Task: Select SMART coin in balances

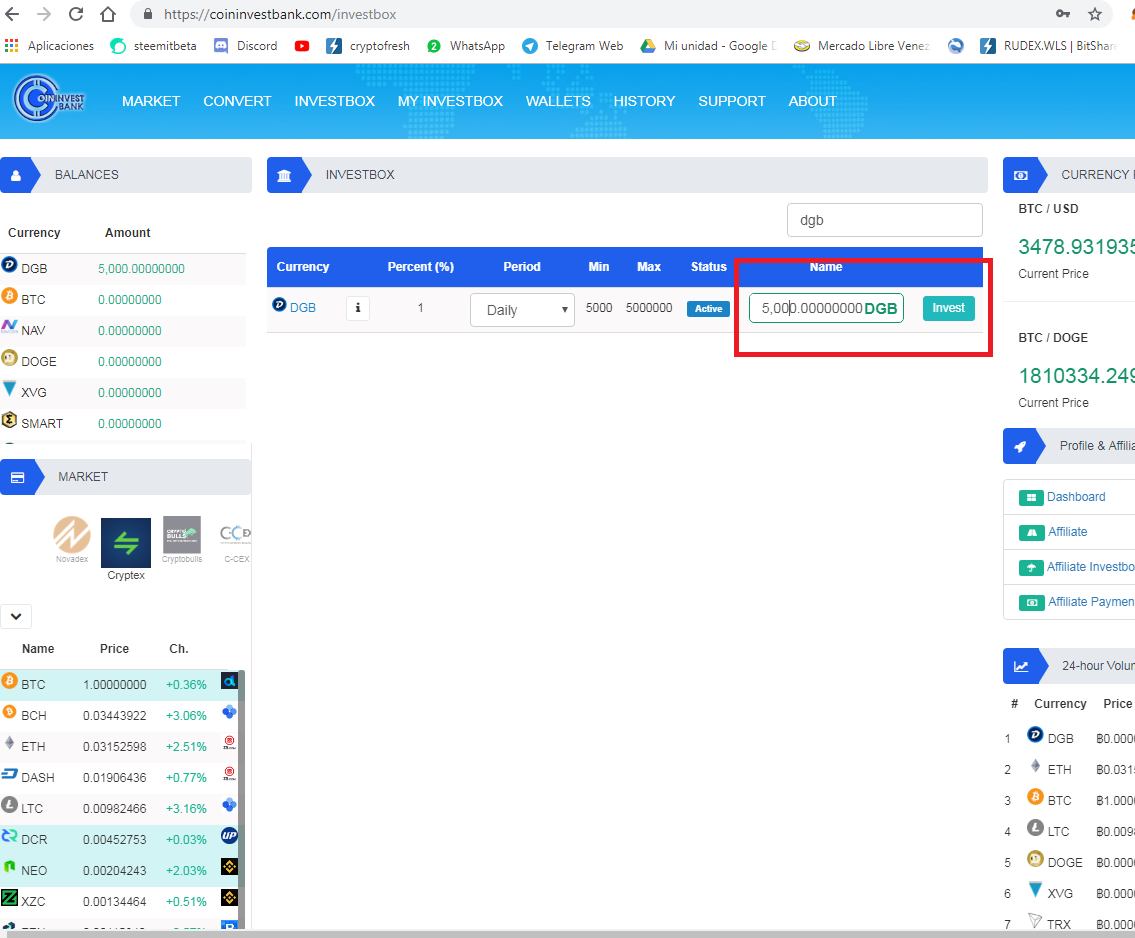Action: pyautogui.click(x=123, y=423)
